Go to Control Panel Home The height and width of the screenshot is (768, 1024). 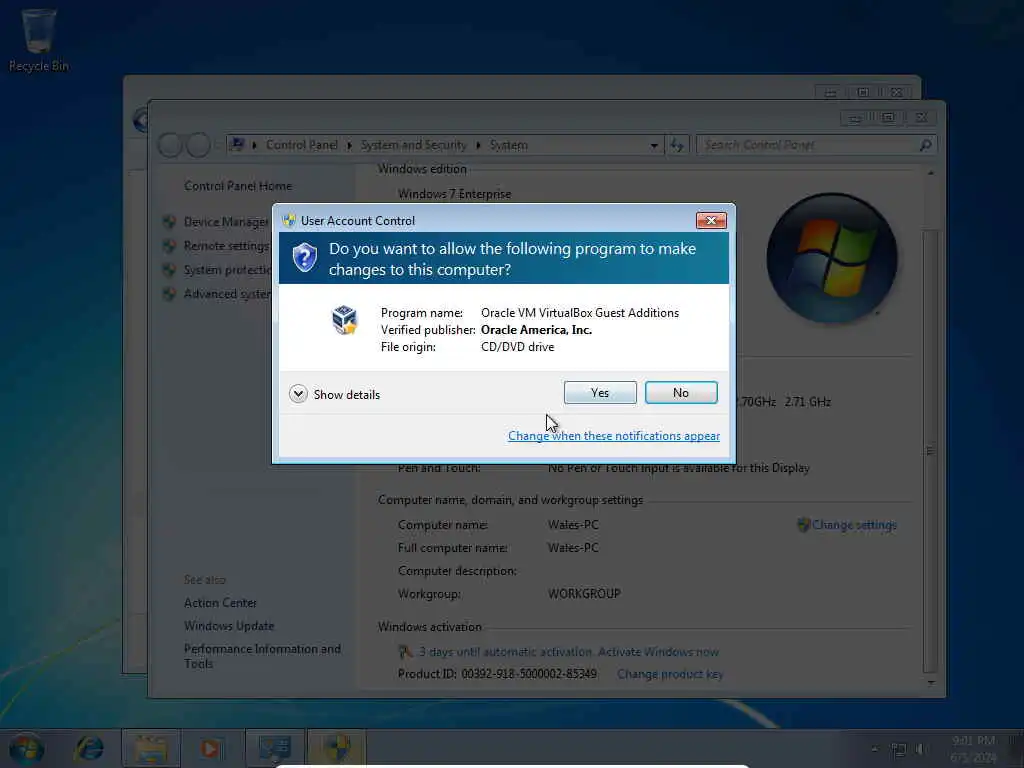pyautogui.click(x=238, y=186)
